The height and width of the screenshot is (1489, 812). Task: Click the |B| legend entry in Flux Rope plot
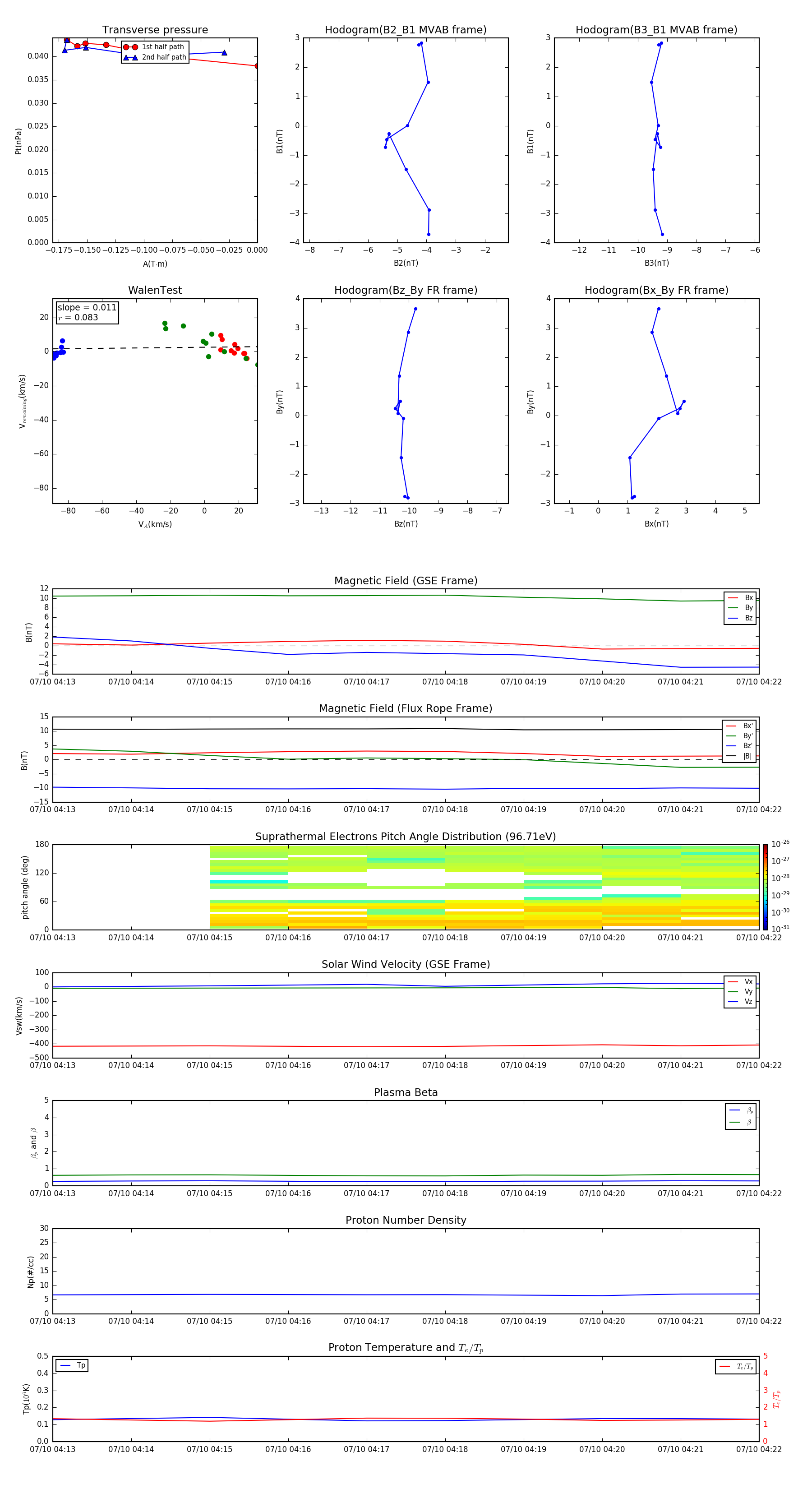point(739,756)
